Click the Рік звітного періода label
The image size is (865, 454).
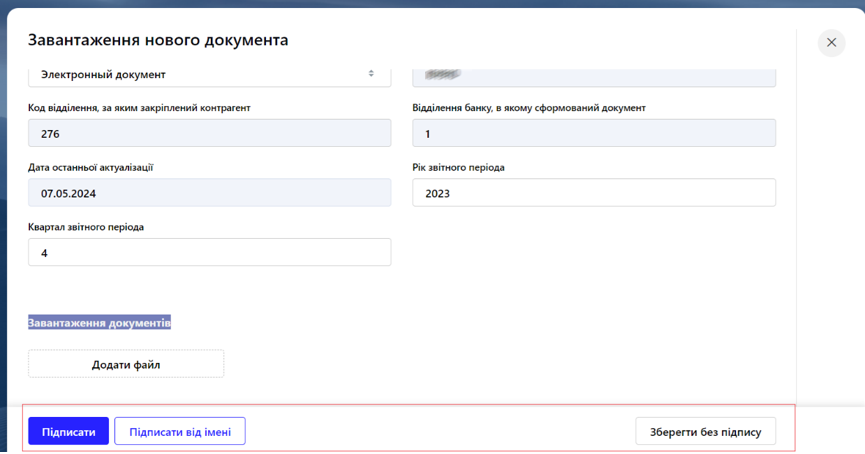click(x=458, y=167)
